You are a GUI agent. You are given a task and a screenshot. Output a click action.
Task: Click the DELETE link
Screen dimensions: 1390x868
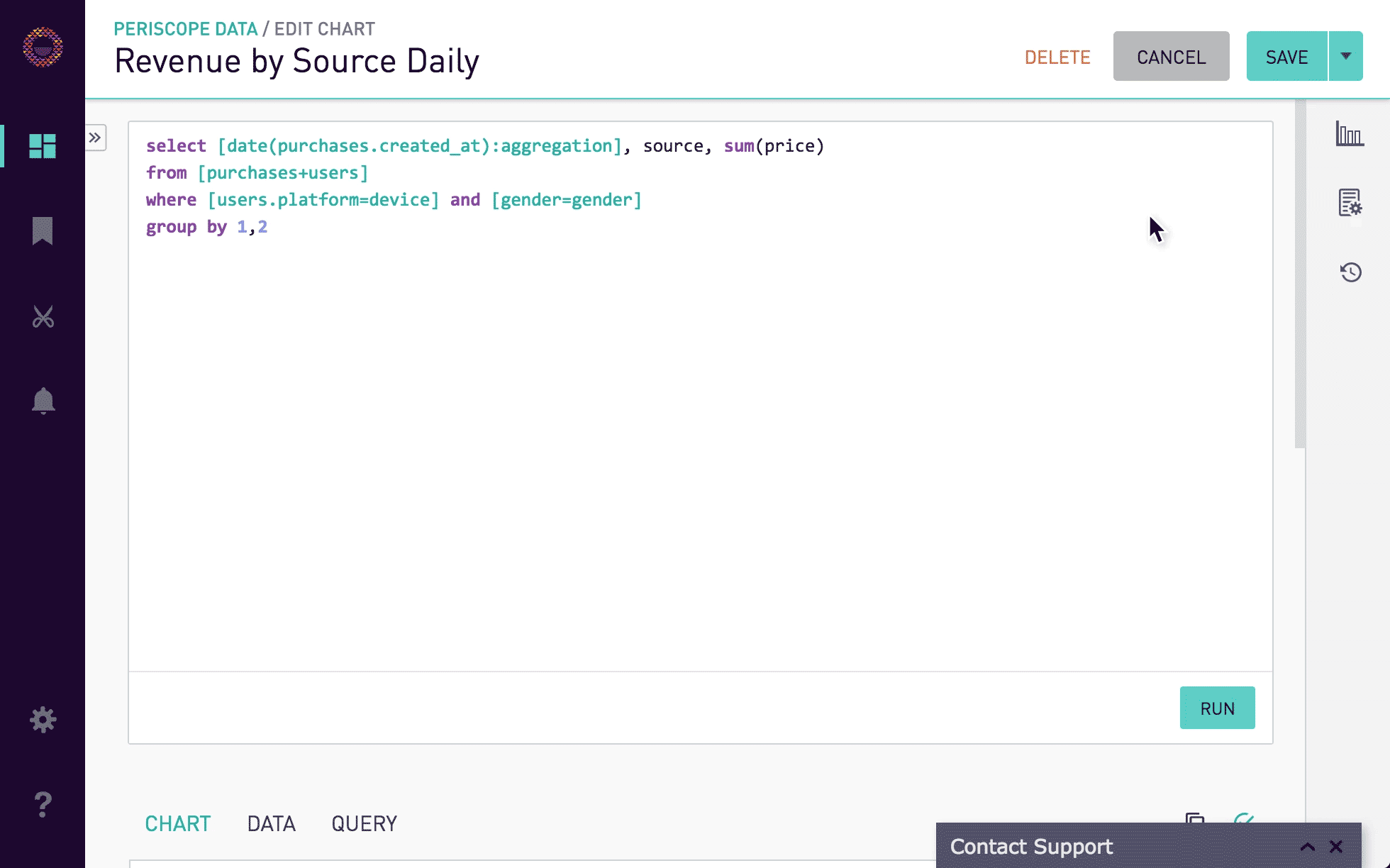[x=1057, y=57]
